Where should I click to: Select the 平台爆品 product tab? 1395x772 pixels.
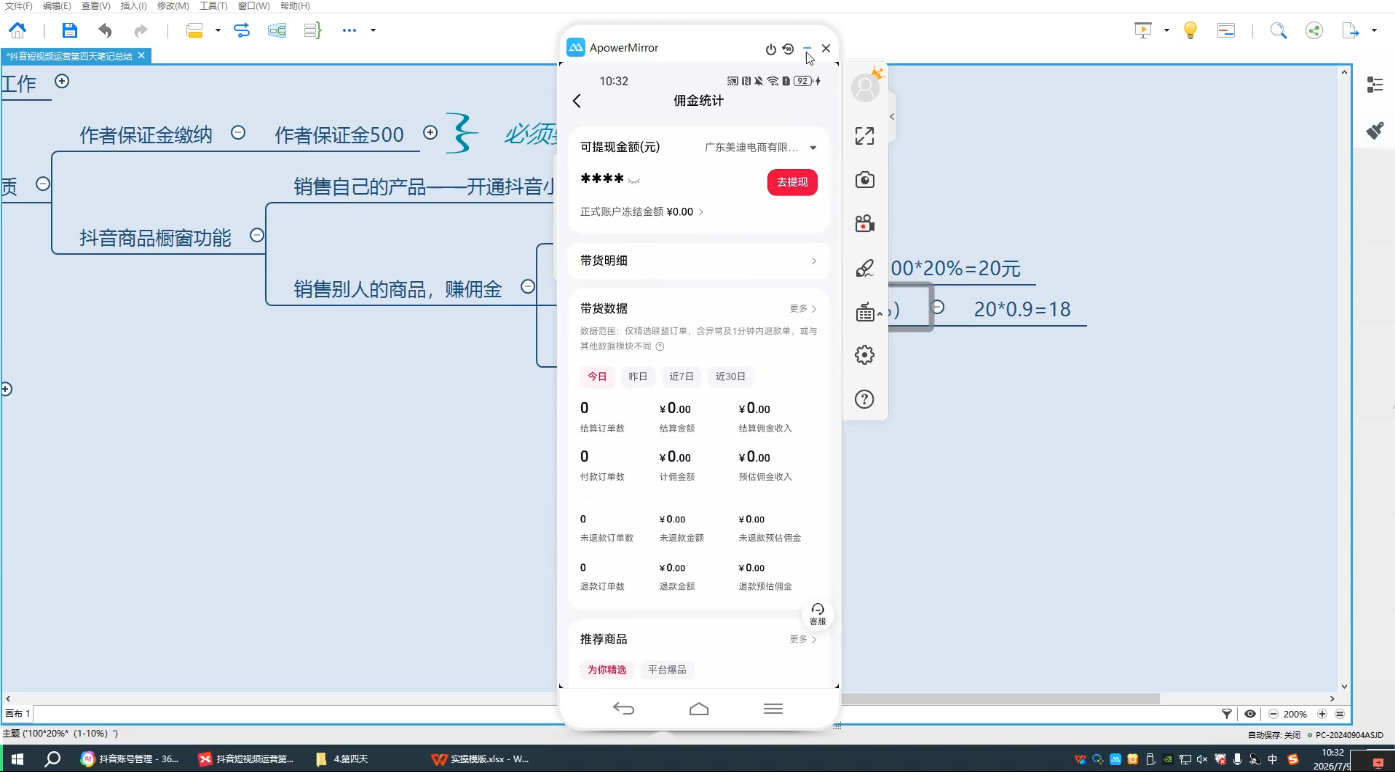point(667,670)
